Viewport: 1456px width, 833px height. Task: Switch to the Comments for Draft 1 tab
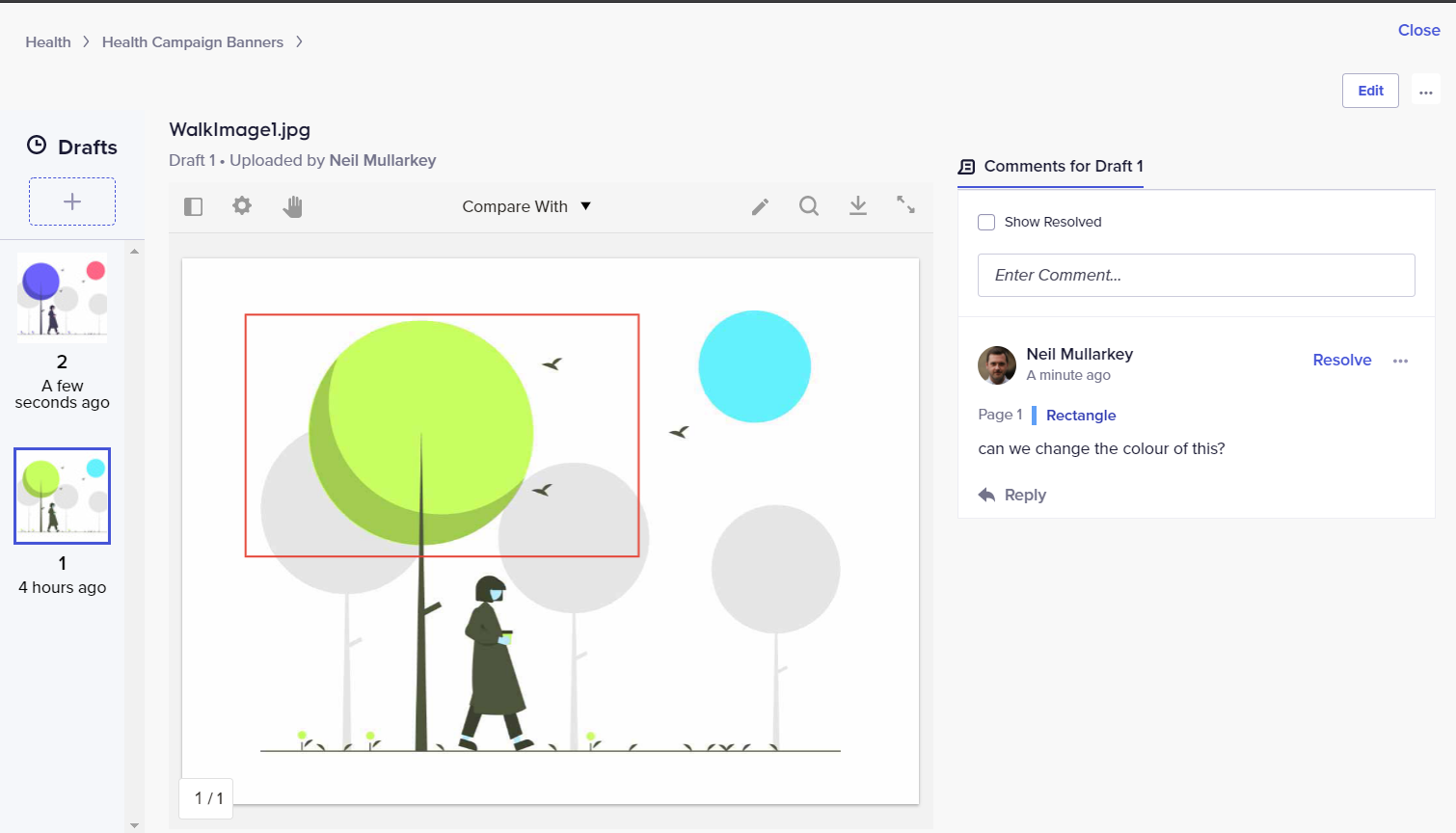pos(1050,166)
